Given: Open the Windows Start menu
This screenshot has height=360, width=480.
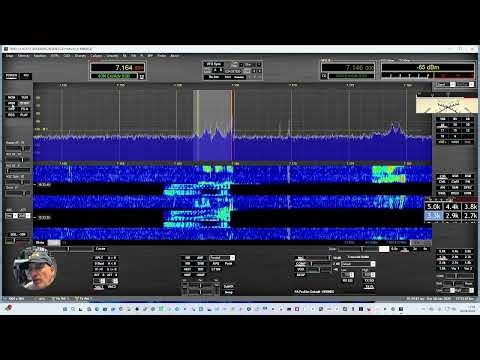Looking at the screenshot, I should click(65, 309).
